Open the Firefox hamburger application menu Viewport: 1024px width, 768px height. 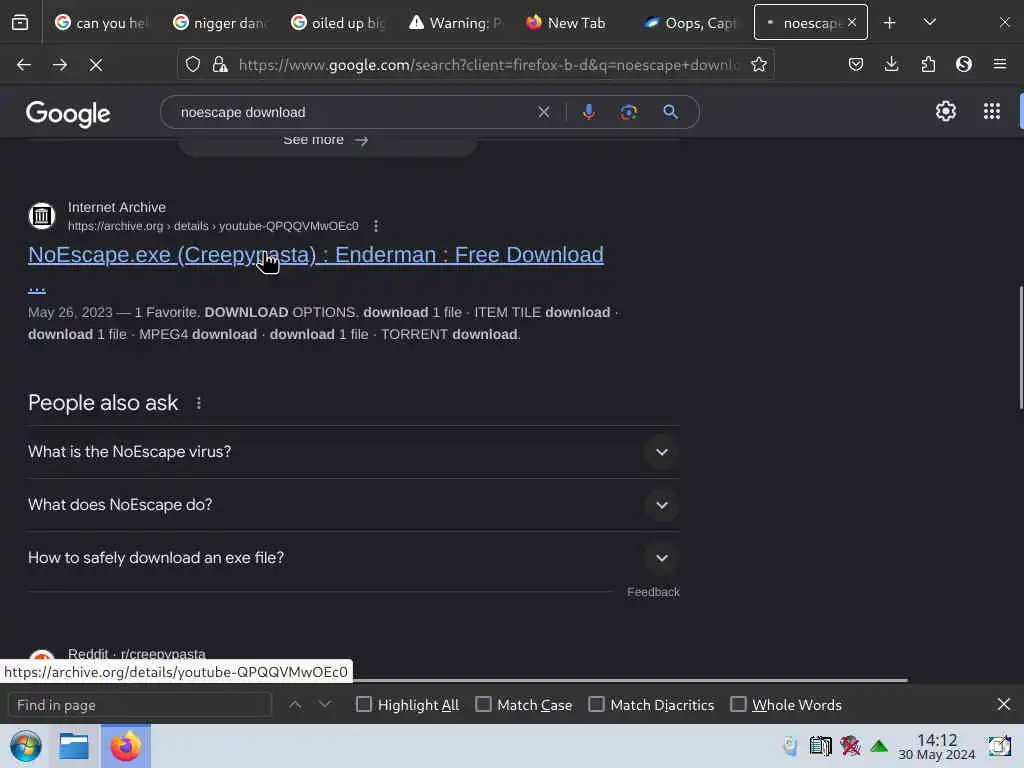point(1000,64)
